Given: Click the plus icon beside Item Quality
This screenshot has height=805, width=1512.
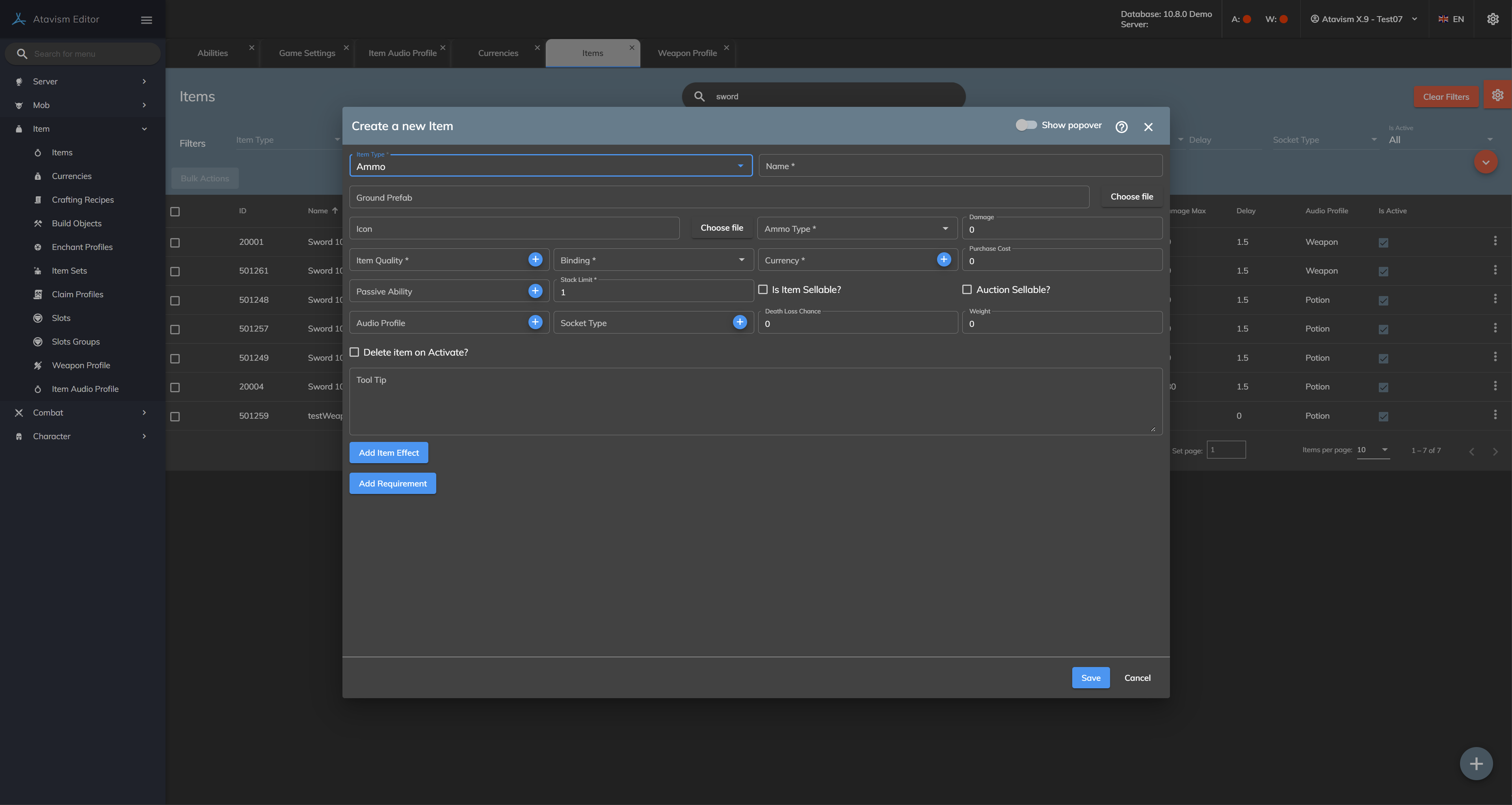Looking at the screenshot, I should point(535,259).
